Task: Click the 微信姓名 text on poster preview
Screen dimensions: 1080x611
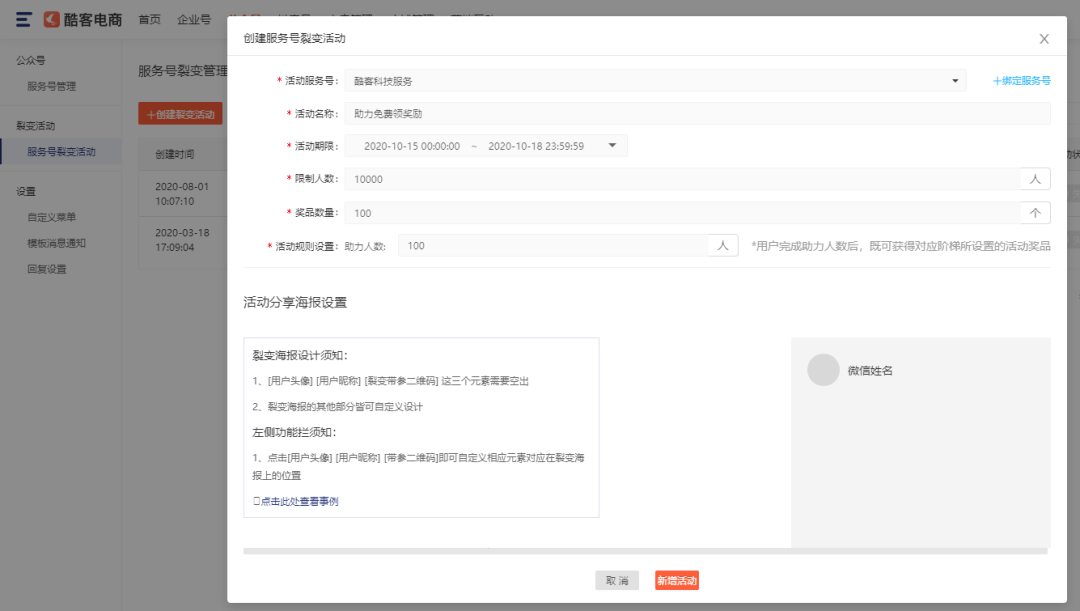Action: point(870,371)
